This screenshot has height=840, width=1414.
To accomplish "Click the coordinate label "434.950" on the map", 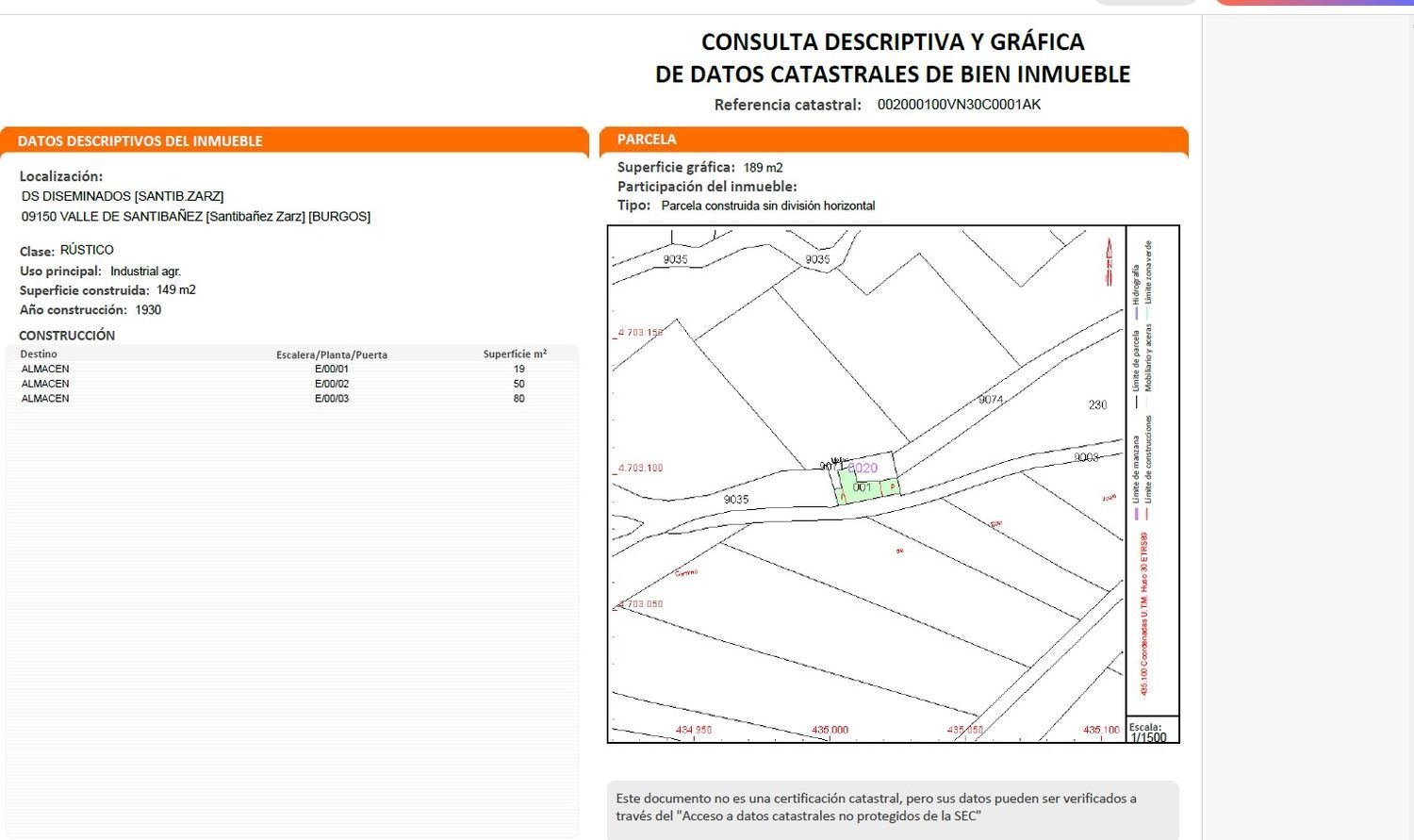I will [694, 731].
